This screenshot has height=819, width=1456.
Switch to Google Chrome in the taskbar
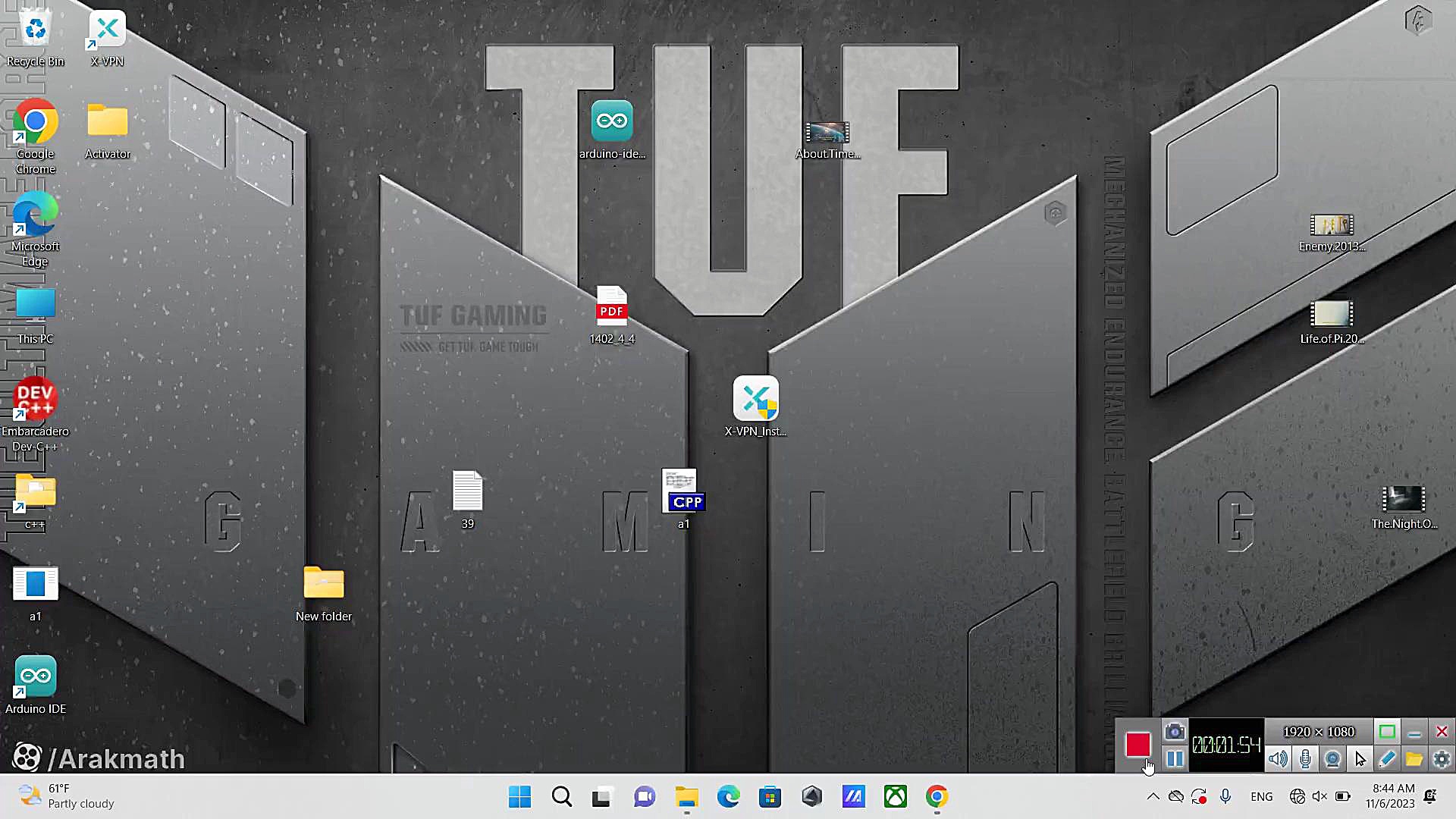pos(937,796)
